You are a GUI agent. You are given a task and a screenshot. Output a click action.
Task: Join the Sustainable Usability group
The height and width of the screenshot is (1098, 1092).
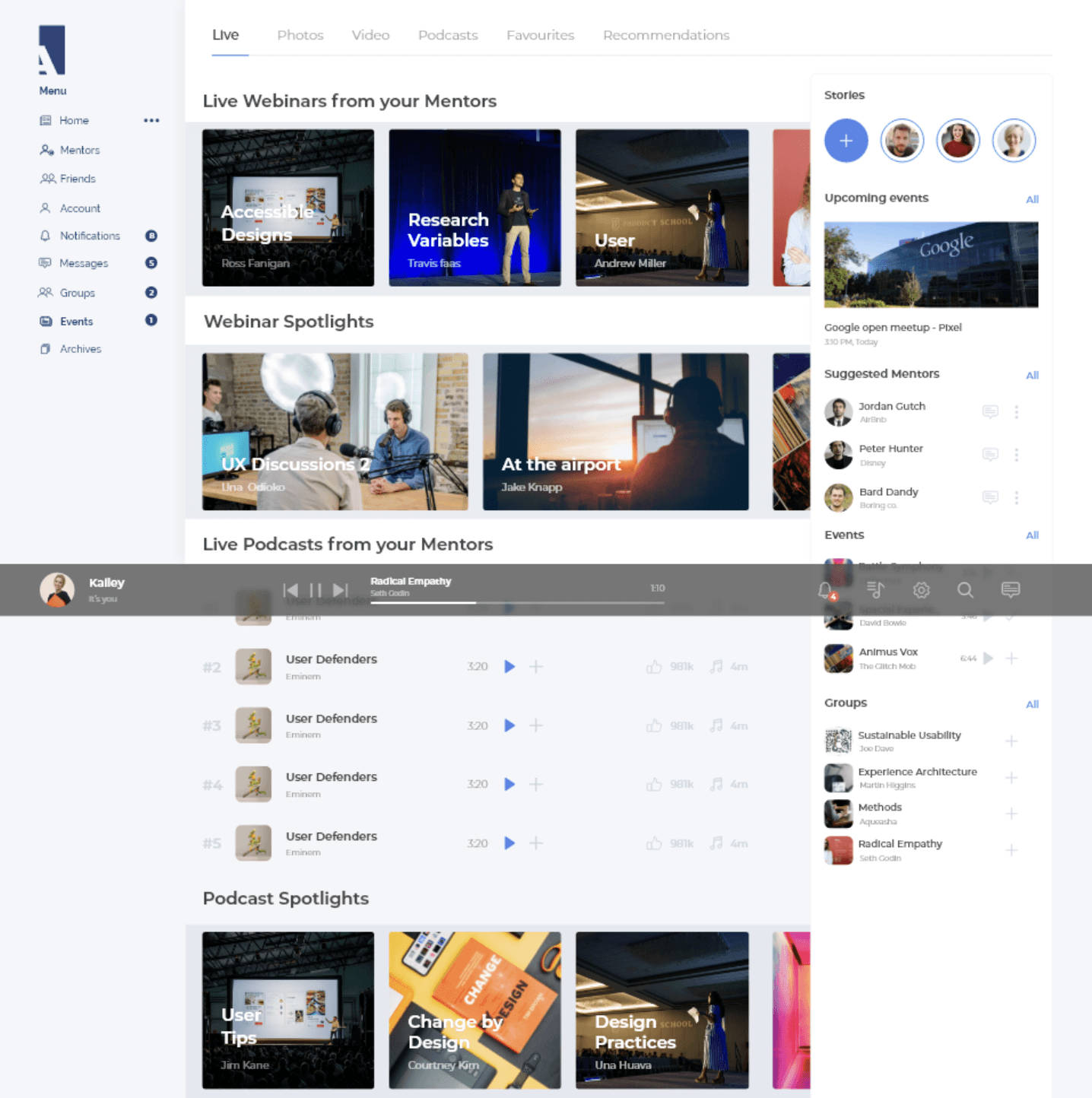1011,741
